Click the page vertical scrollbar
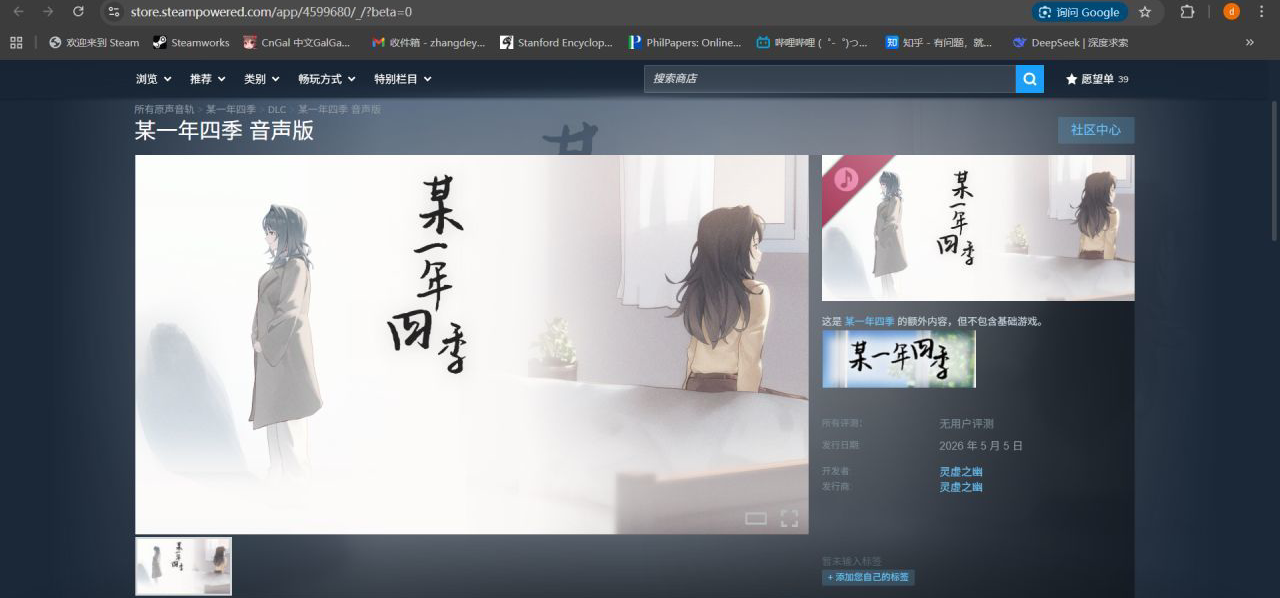1280x598 pixels. 1274,170
